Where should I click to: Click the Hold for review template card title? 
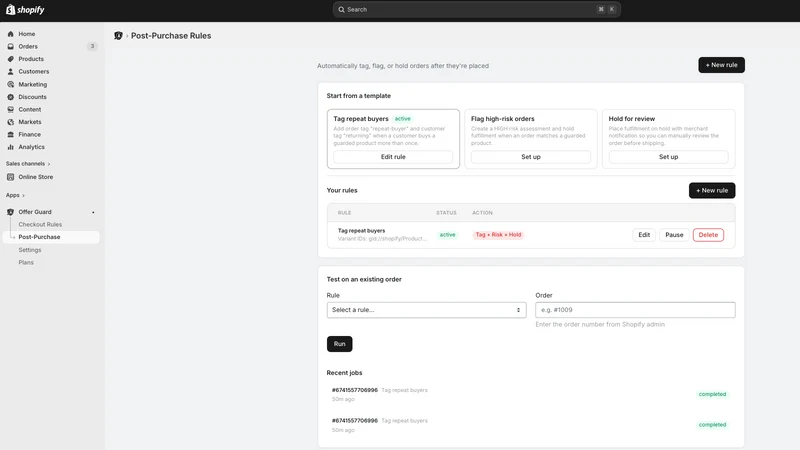click(x=632, y=119)
